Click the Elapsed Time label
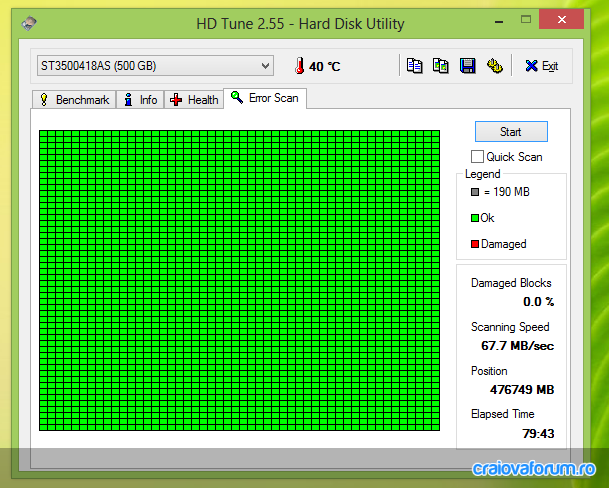Viewport: 609px width, 488px height. coord(503,414)
